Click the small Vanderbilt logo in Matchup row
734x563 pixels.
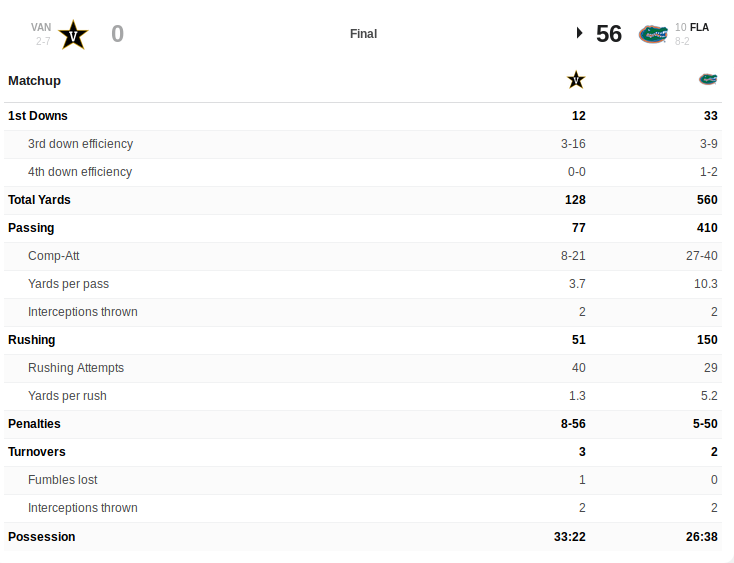pos(576,80)
